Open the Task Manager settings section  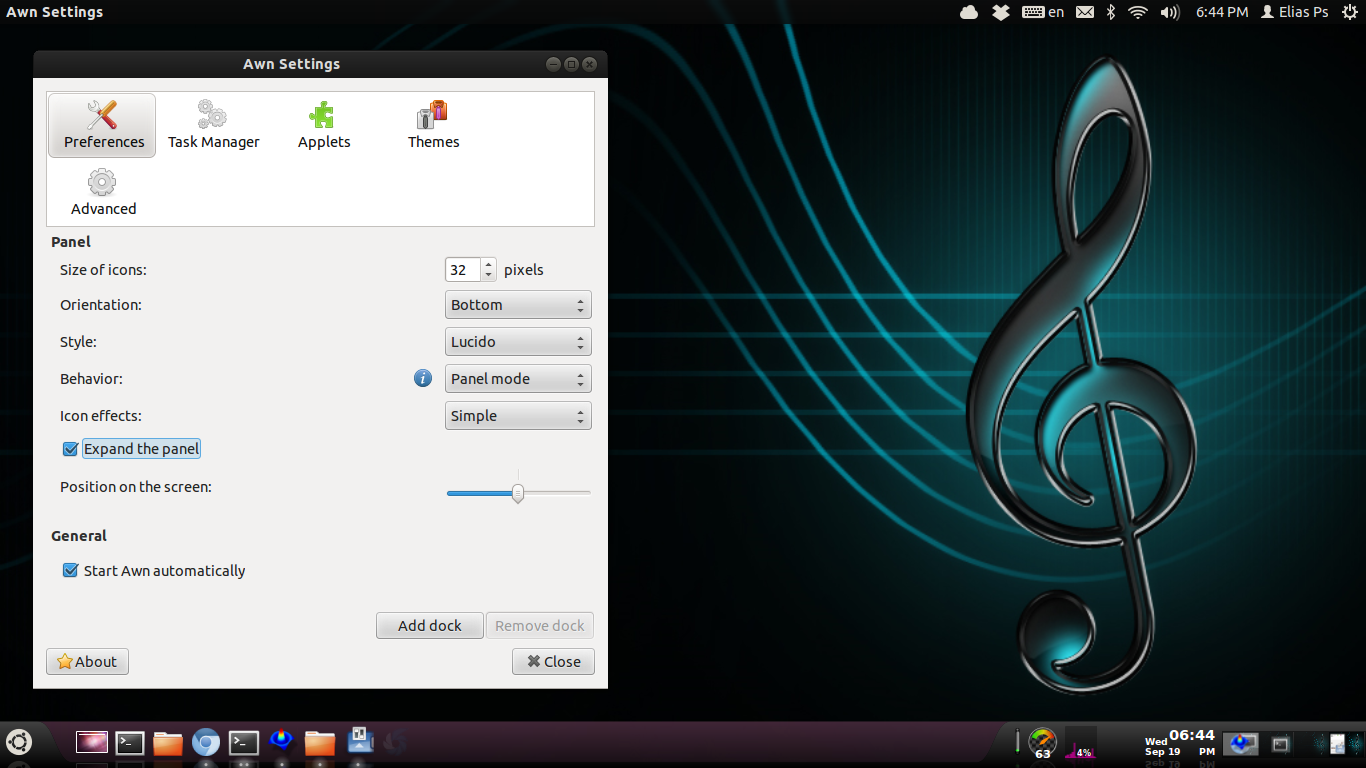pos(213,125)
